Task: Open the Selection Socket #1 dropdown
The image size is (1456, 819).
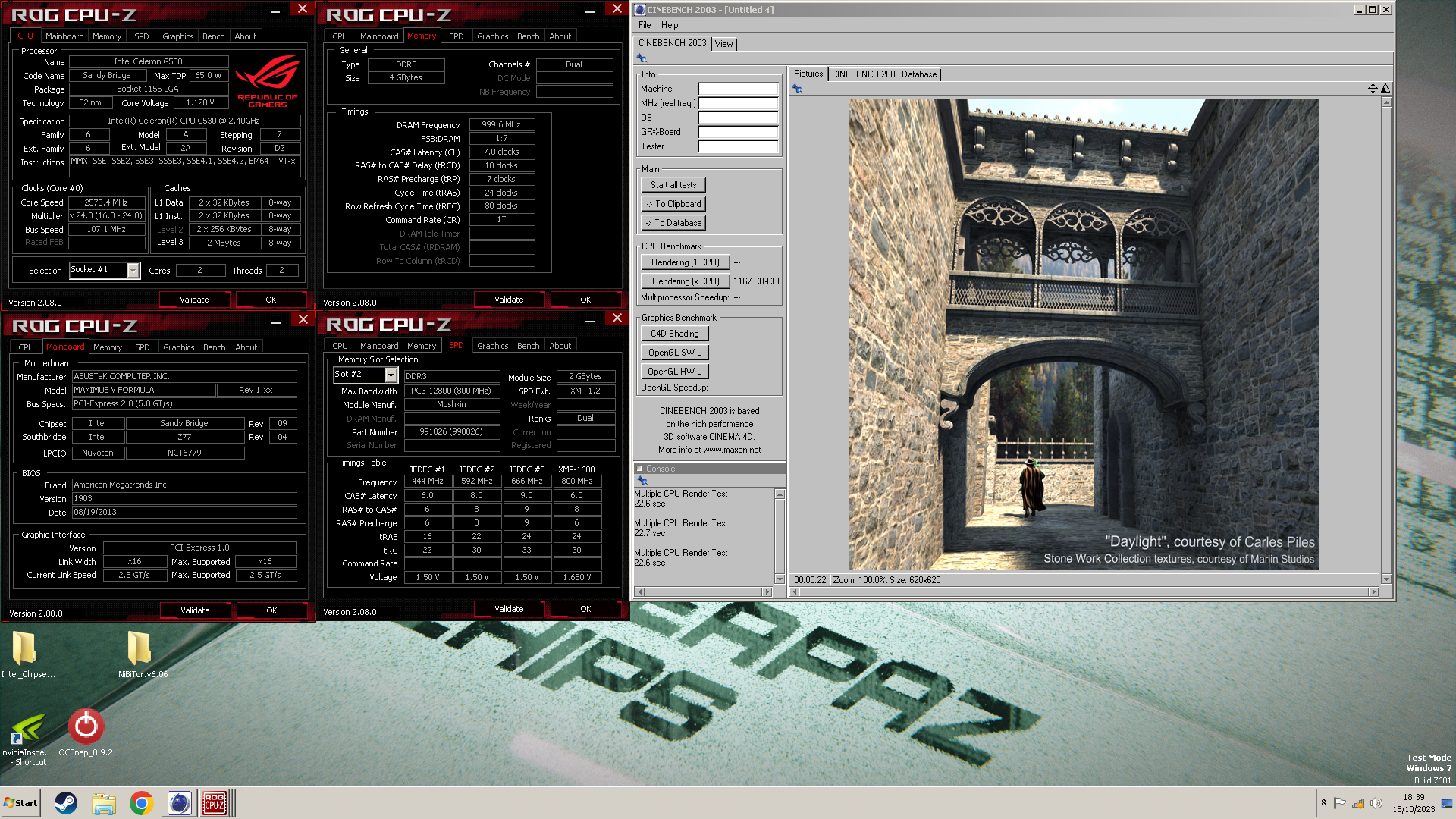Action: (133, 271)
